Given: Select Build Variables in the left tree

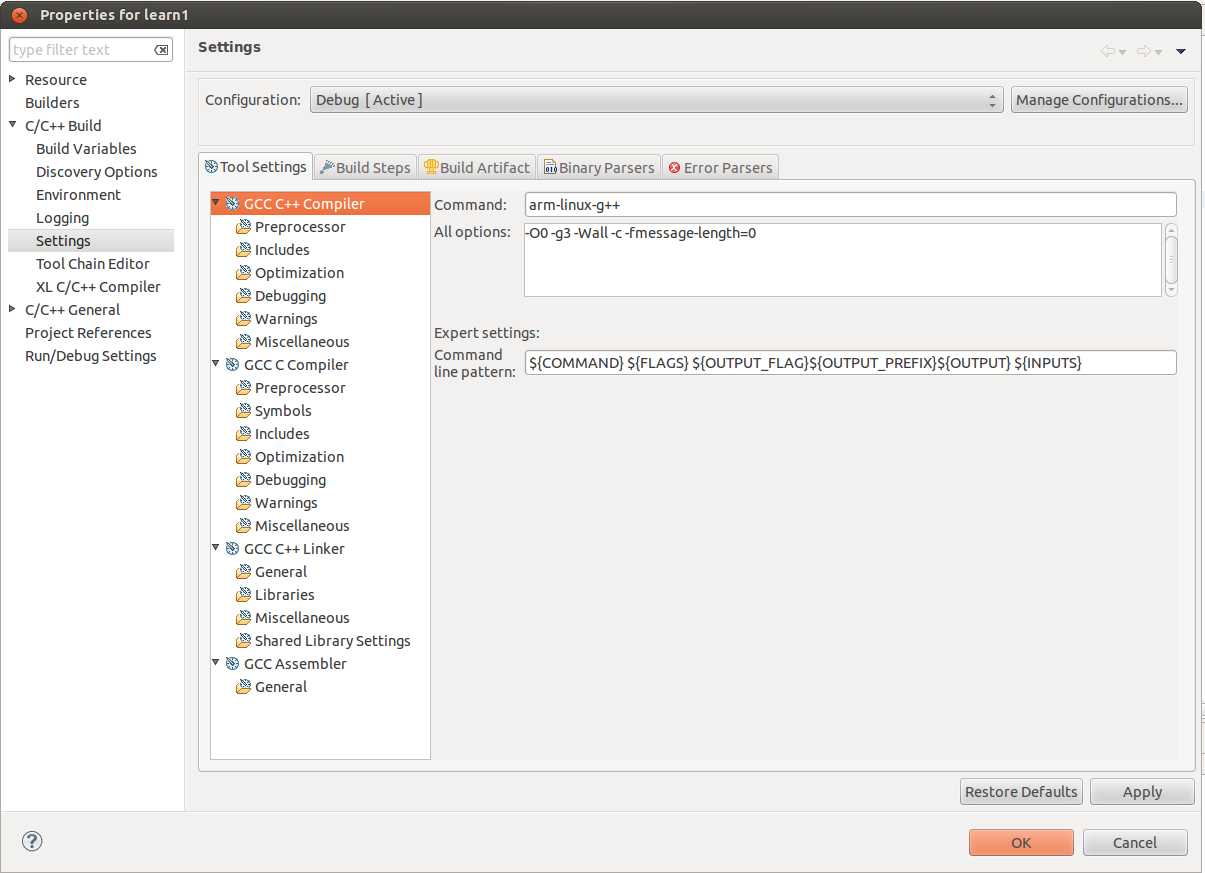Looking at the screenshot, I should point(86,149).
